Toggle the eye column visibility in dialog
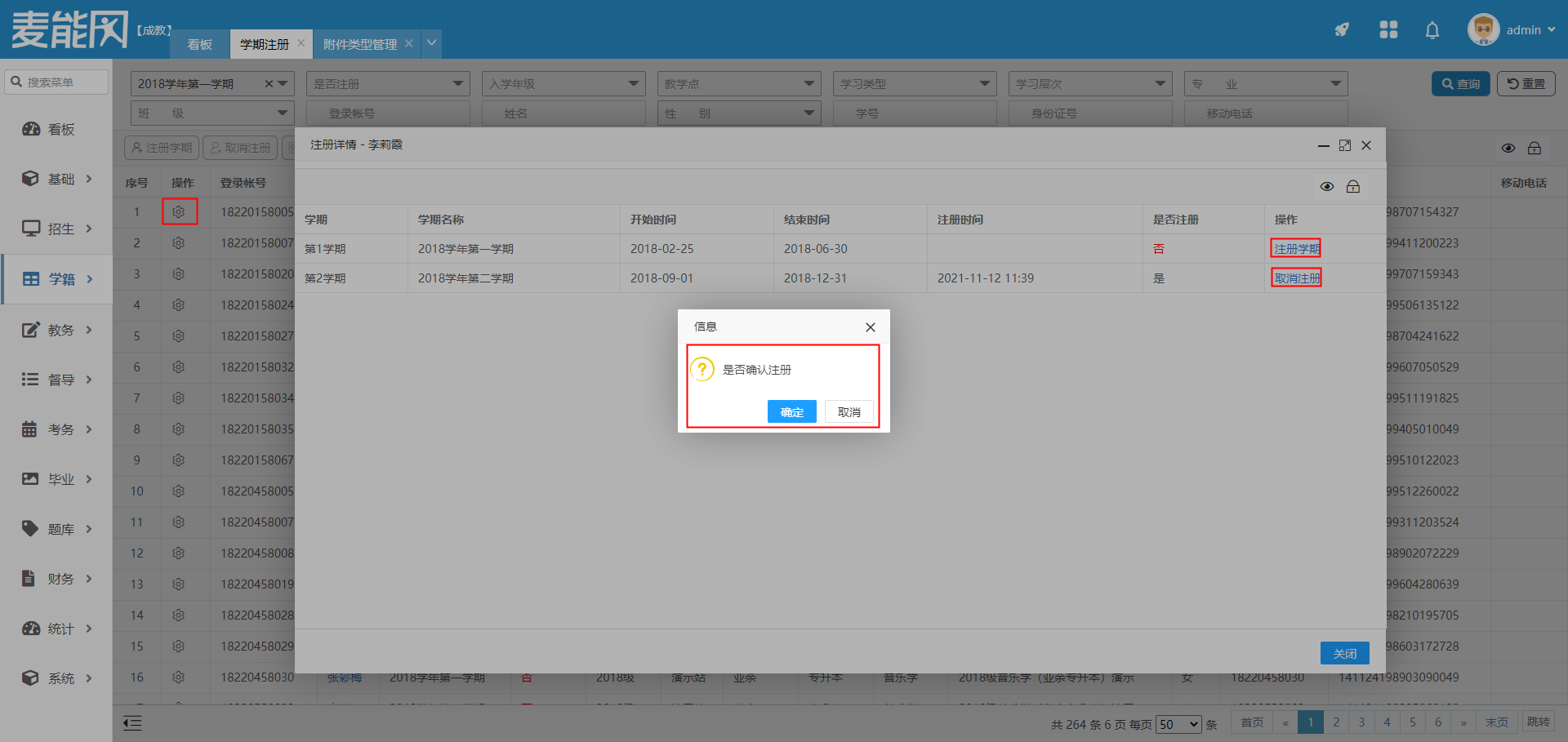Screen dimensions: 1568x742 coord(1327,187)
